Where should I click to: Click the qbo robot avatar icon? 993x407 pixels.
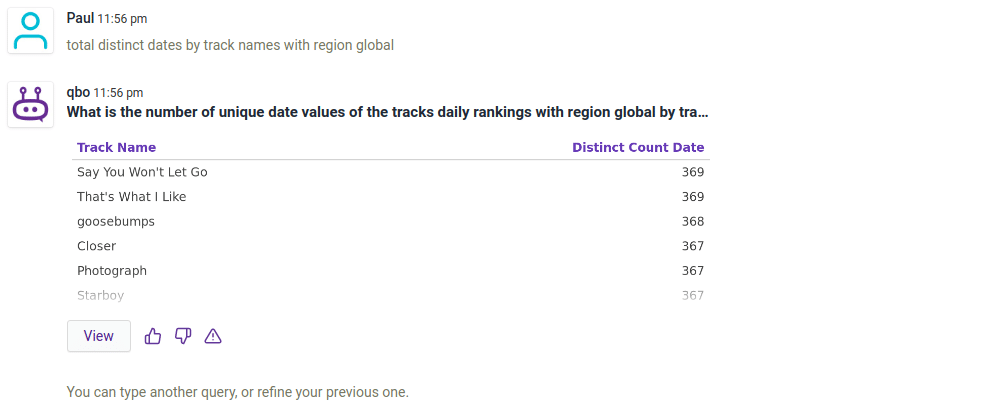tap(31, 105)
